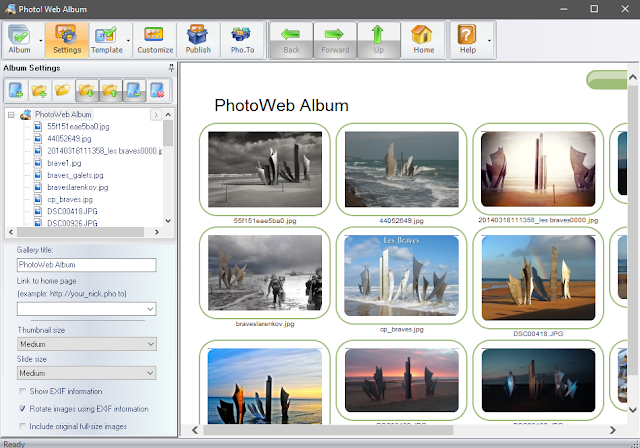Screen dimensions: 640x448
Task: Open the Album button's dropdown arrow
Action: 40,40
